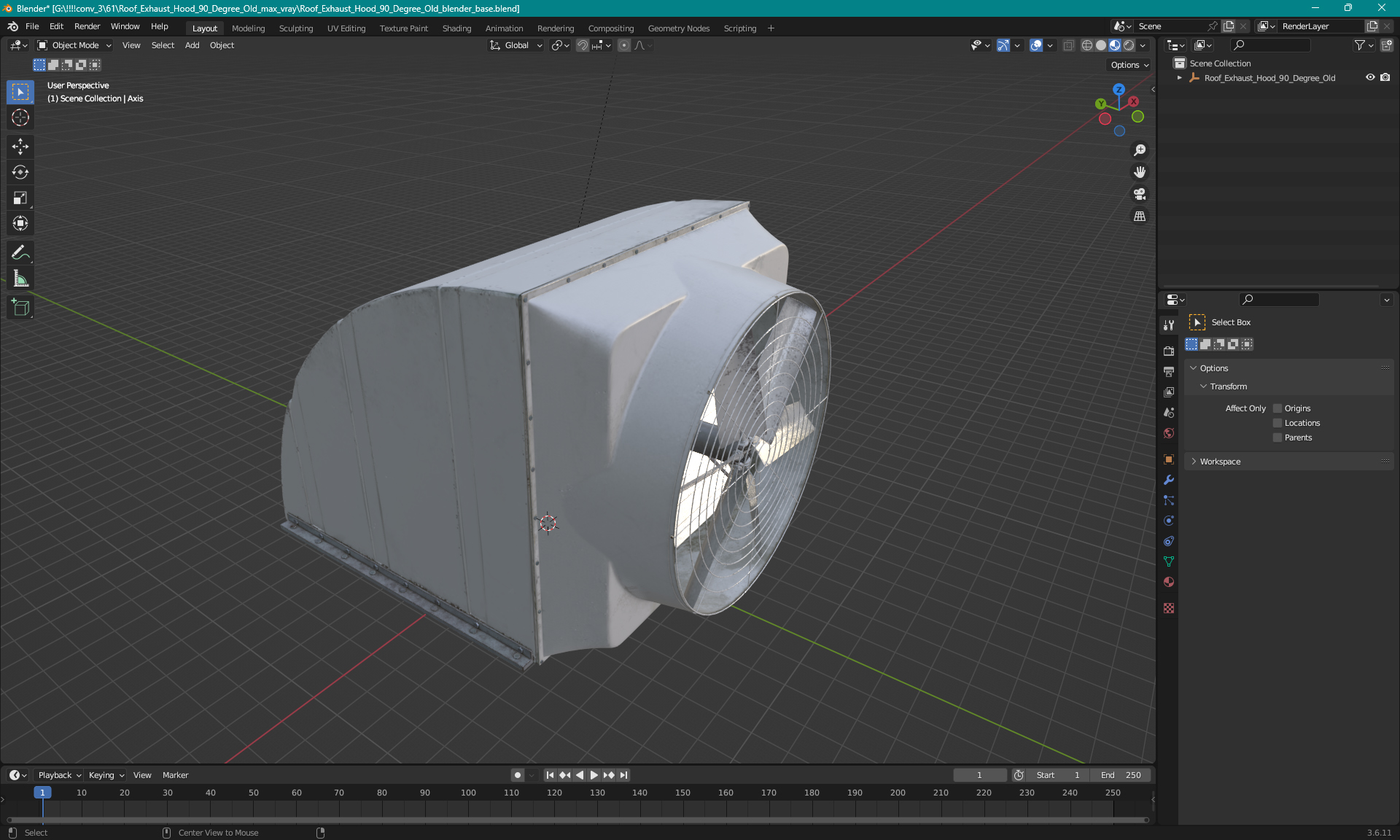Viewport: 1400px width, 840px height.
Task: Open Global transform orientation dropdown
Action: [x=516, y=45]
